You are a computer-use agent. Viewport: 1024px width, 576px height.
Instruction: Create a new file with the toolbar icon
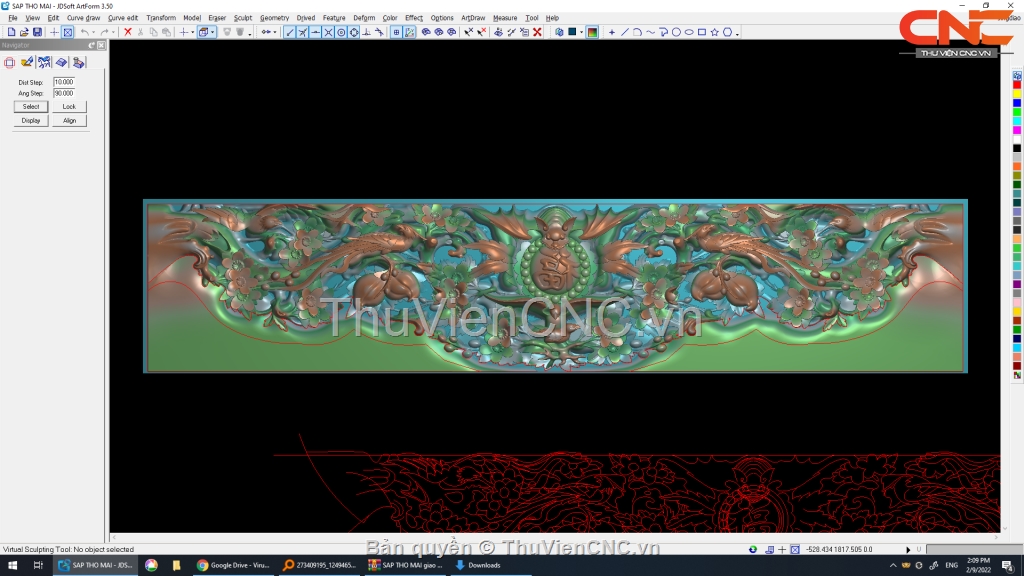click(11, 32)
